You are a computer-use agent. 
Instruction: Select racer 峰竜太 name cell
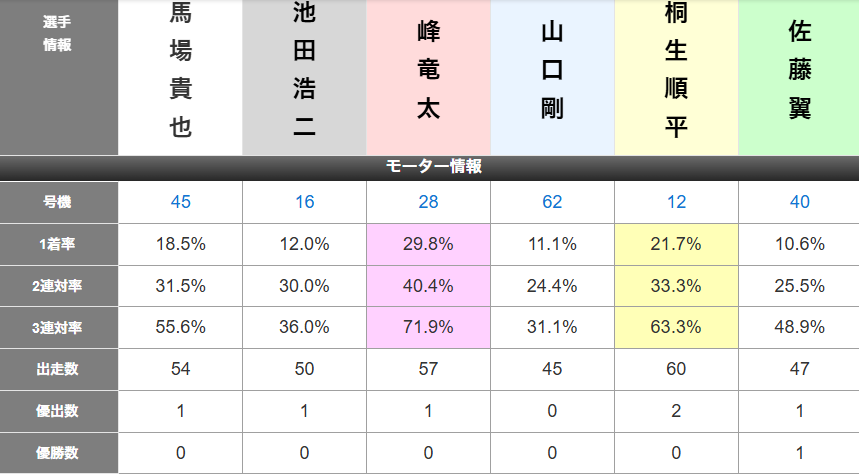point(428,77)
